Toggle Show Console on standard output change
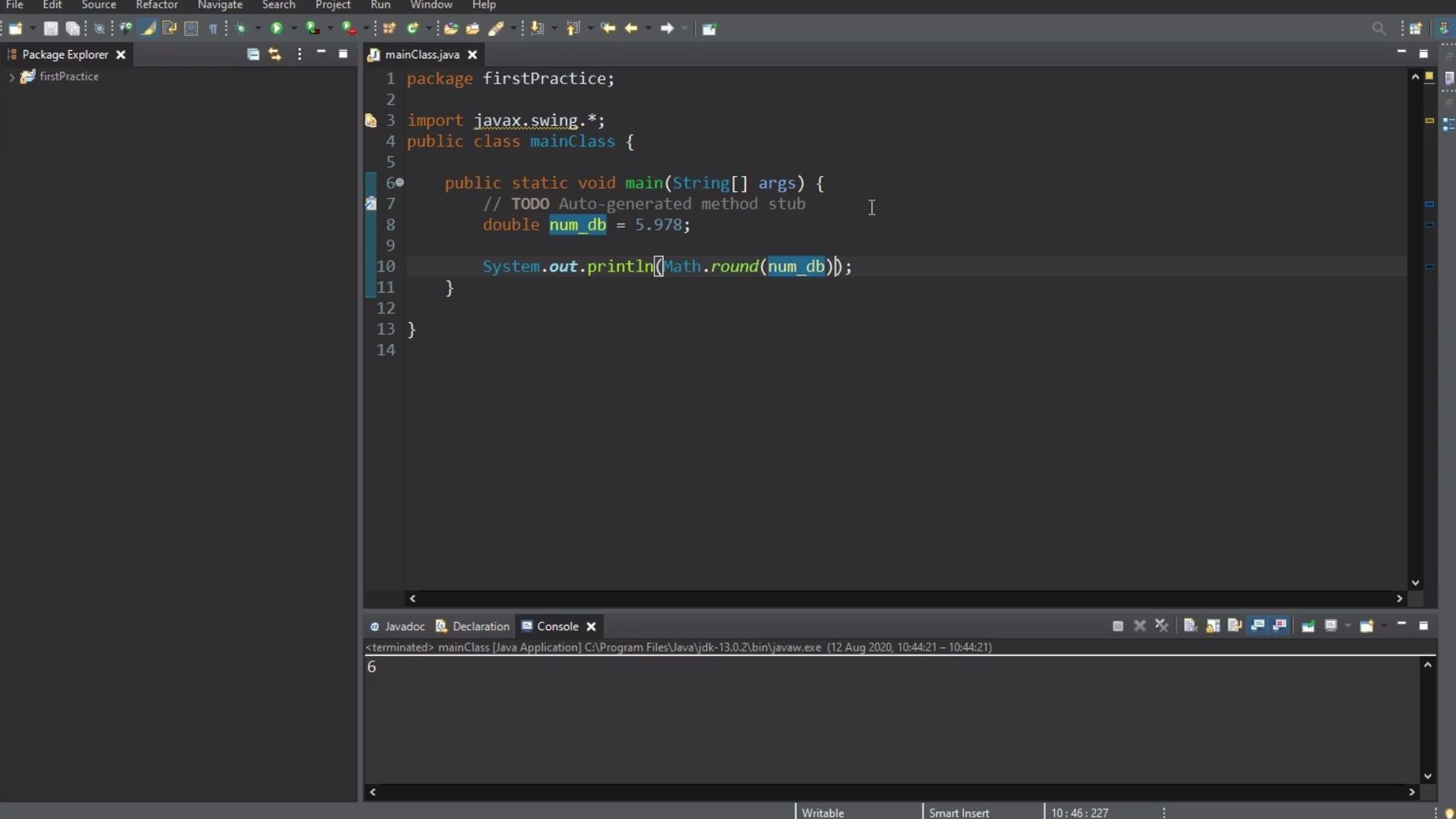The width and height of the screenshot is (1456, 819). pos(1257,626)
